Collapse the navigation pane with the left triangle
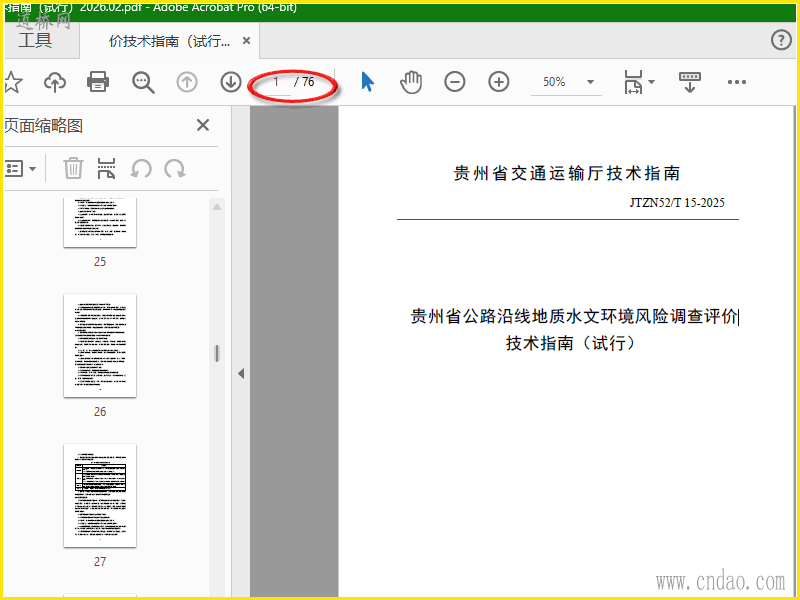 pyautogui.click(x=241, y=373)
